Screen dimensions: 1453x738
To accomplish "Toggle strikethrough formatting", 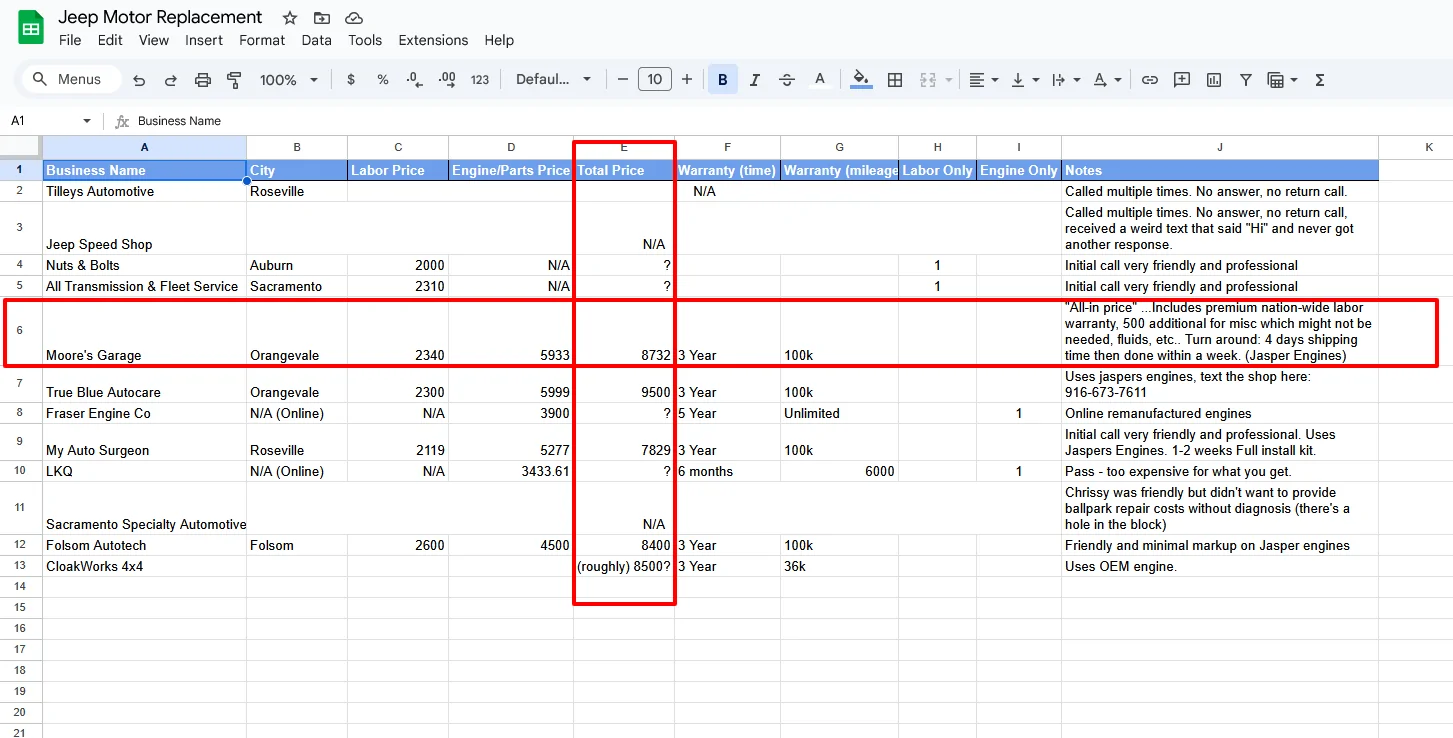I will tap(787, 80).
